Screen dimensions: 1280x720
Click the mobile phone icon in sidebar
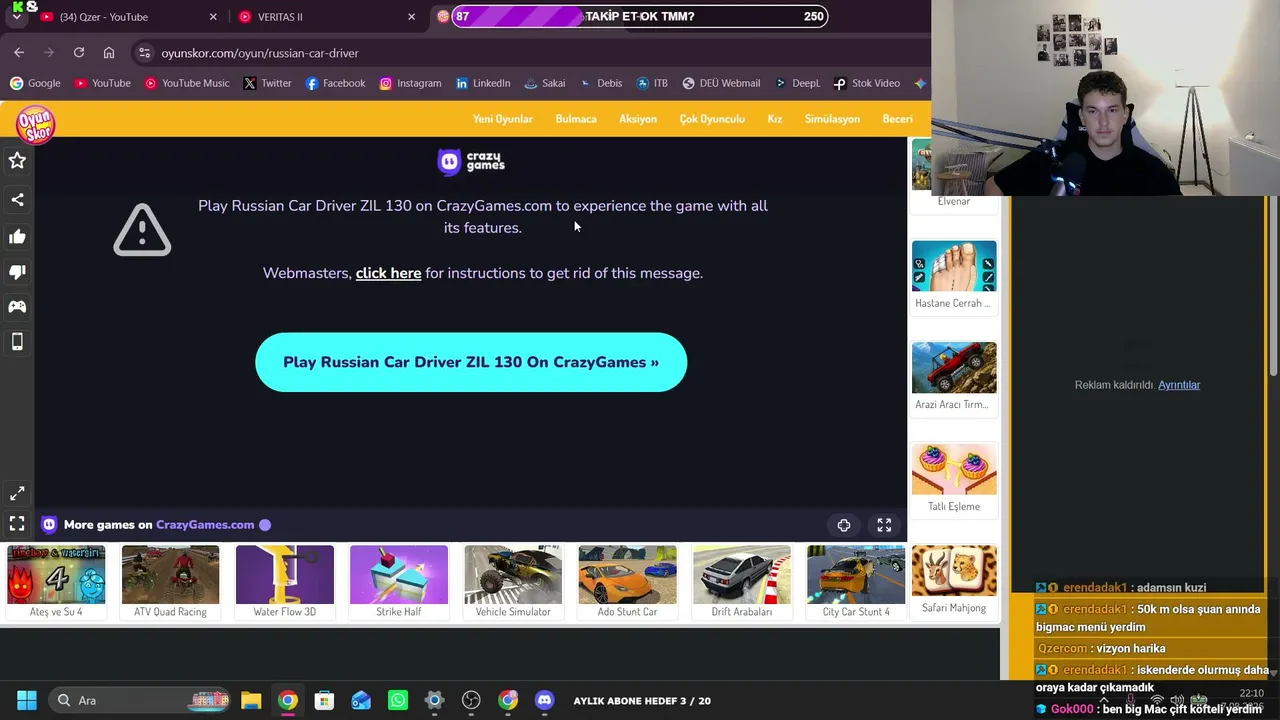(x=17, y=342)
